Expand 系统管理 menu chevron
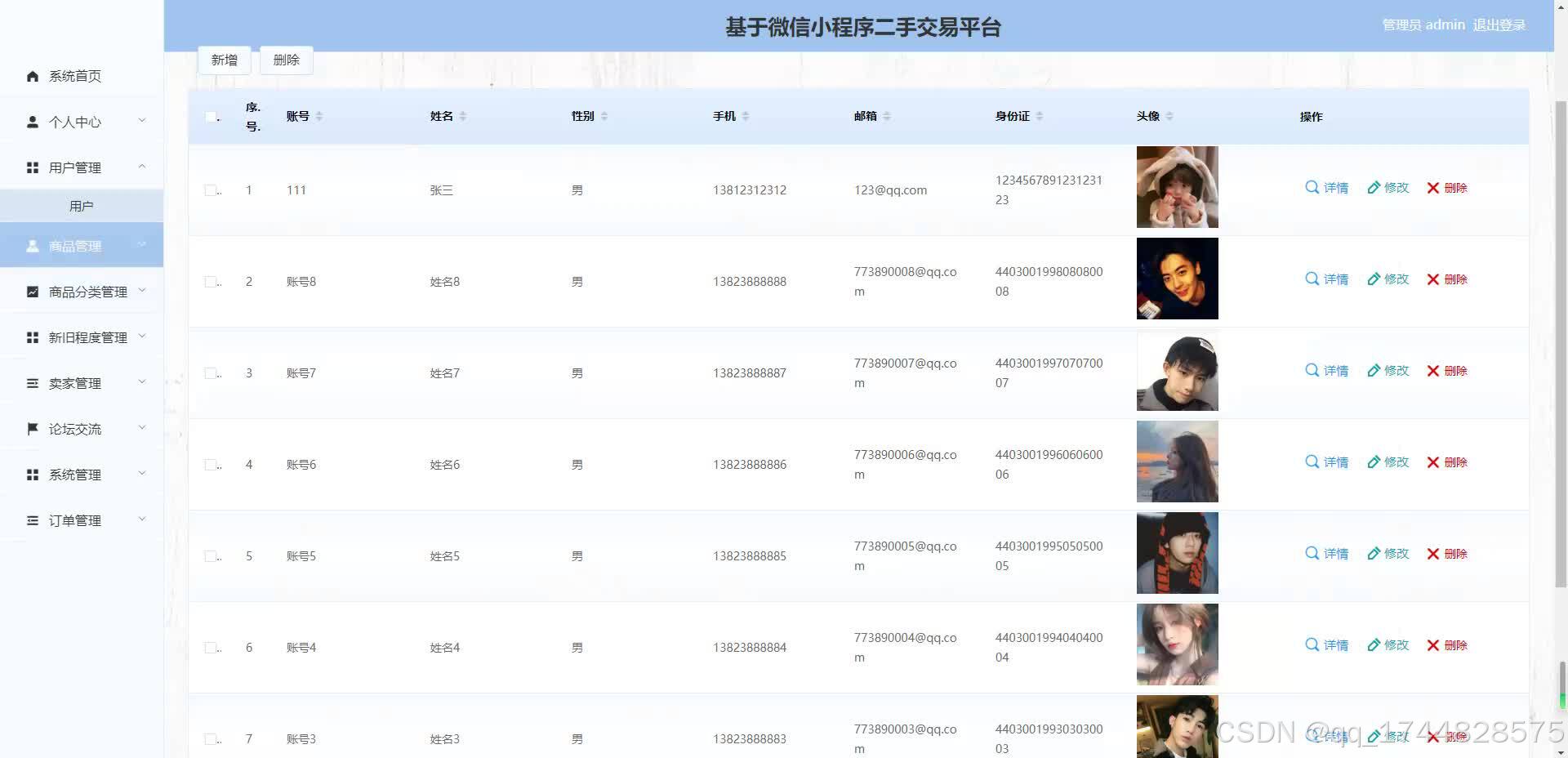This screenshot has height=758, width=1568. [x=142, y=474]
